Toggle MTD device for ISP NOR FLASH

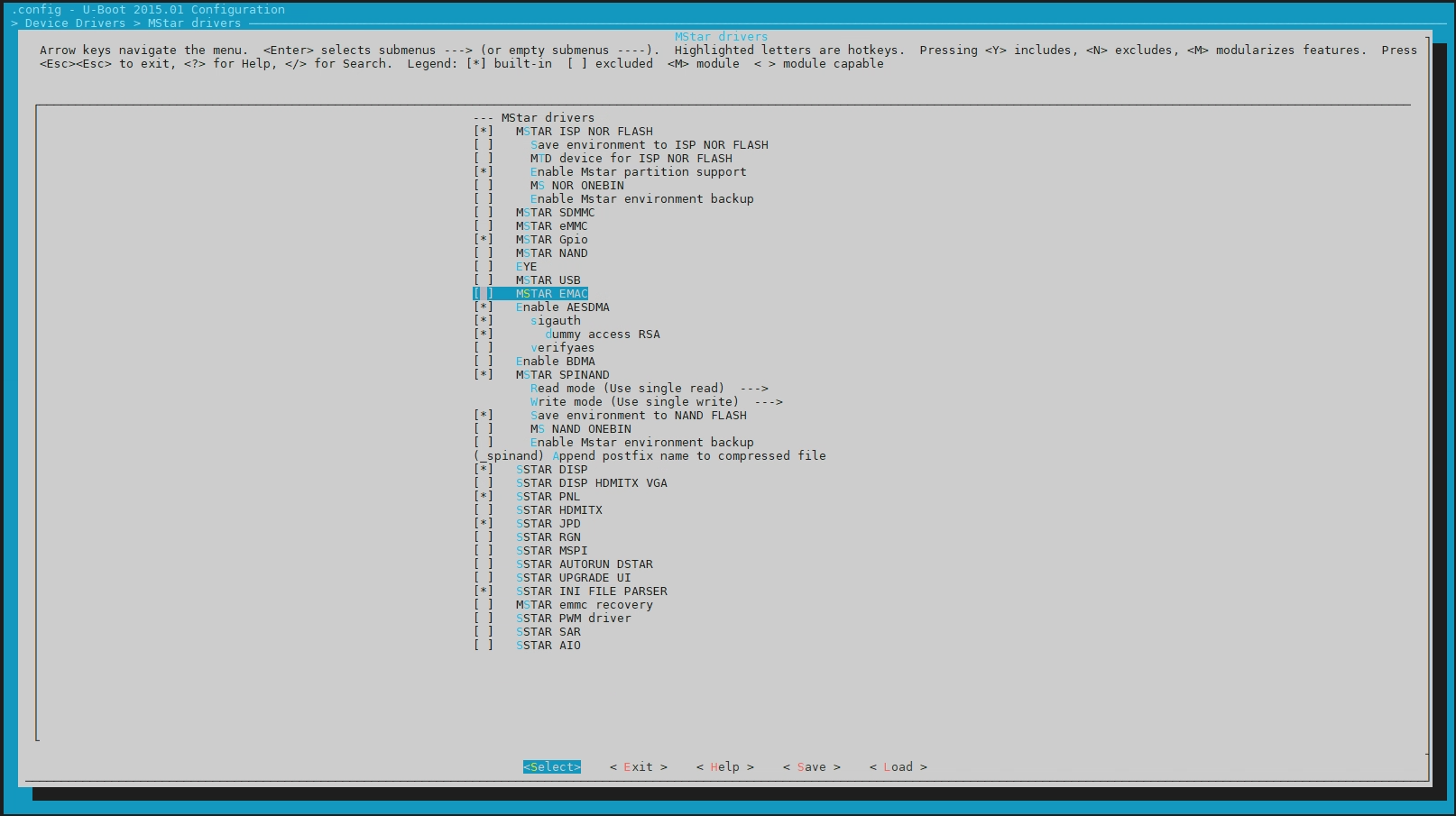[x=603, y=159]
